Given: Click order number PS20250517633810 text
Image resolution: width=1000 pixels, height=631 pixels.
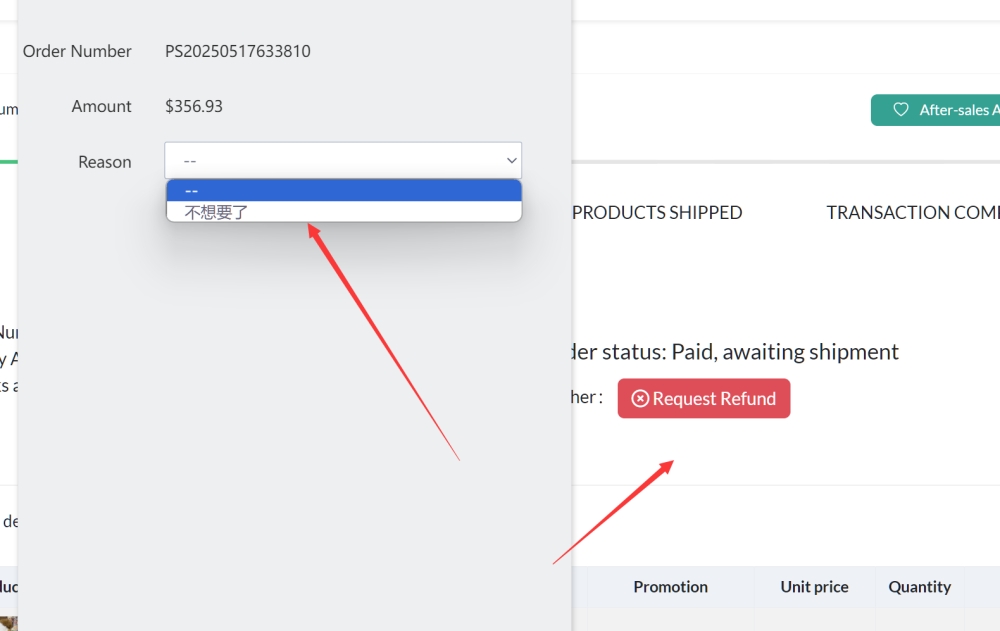Looking at the screenshot, I should (238, 51).
